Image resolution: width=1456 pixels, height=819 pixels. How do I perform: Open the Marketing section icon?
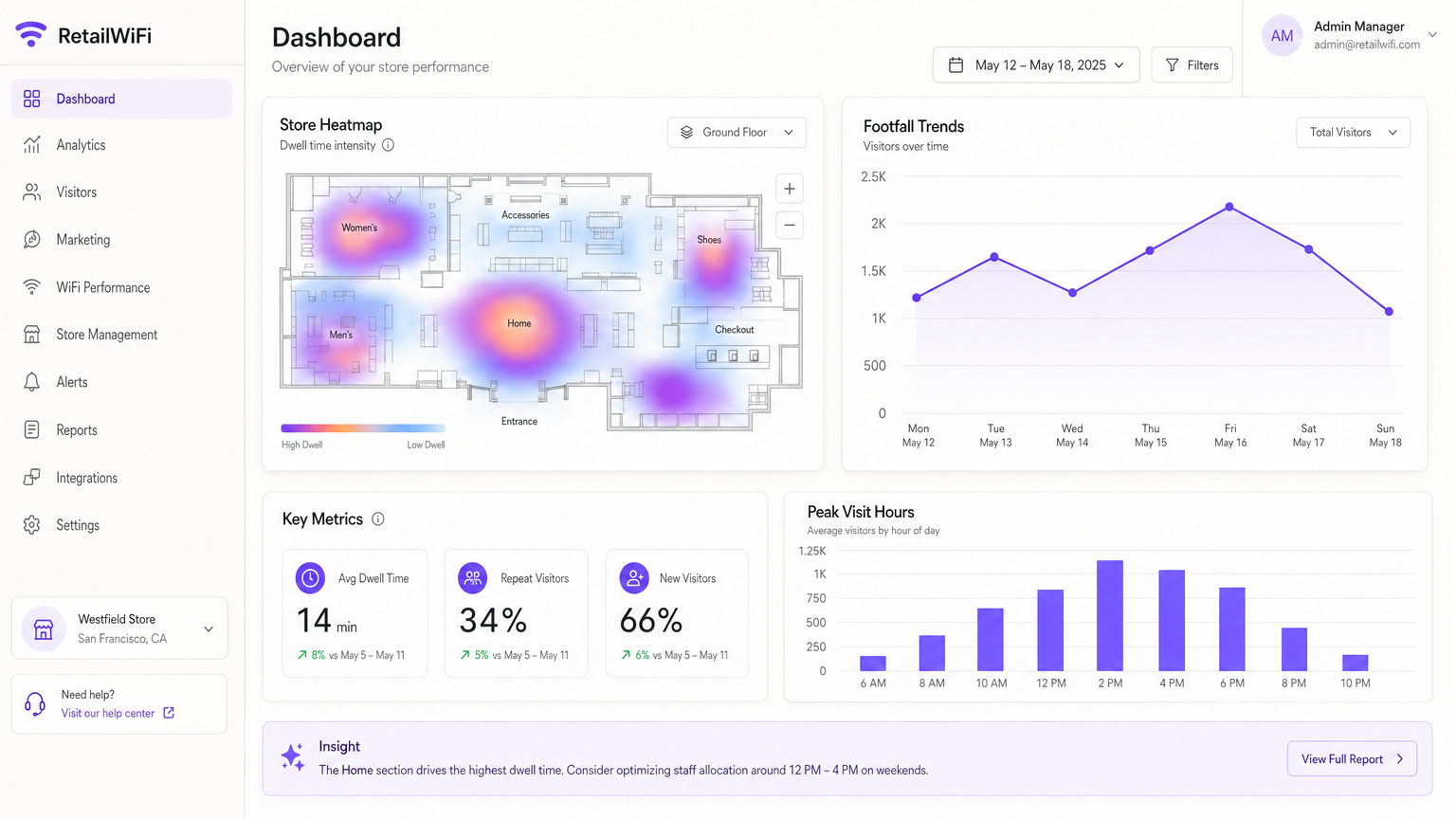point(32,240)
